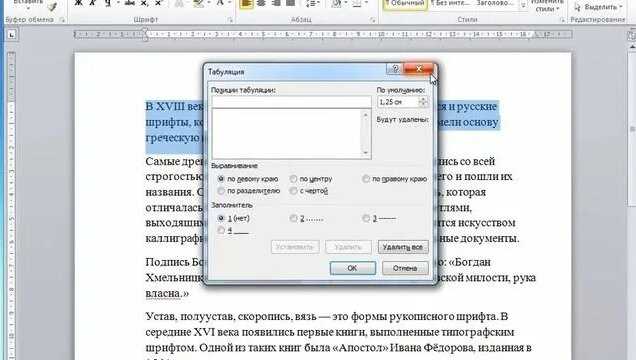Apply the 'Заголово...' style
This screenshot has width=636, height=360.
[x=495, y=3]
